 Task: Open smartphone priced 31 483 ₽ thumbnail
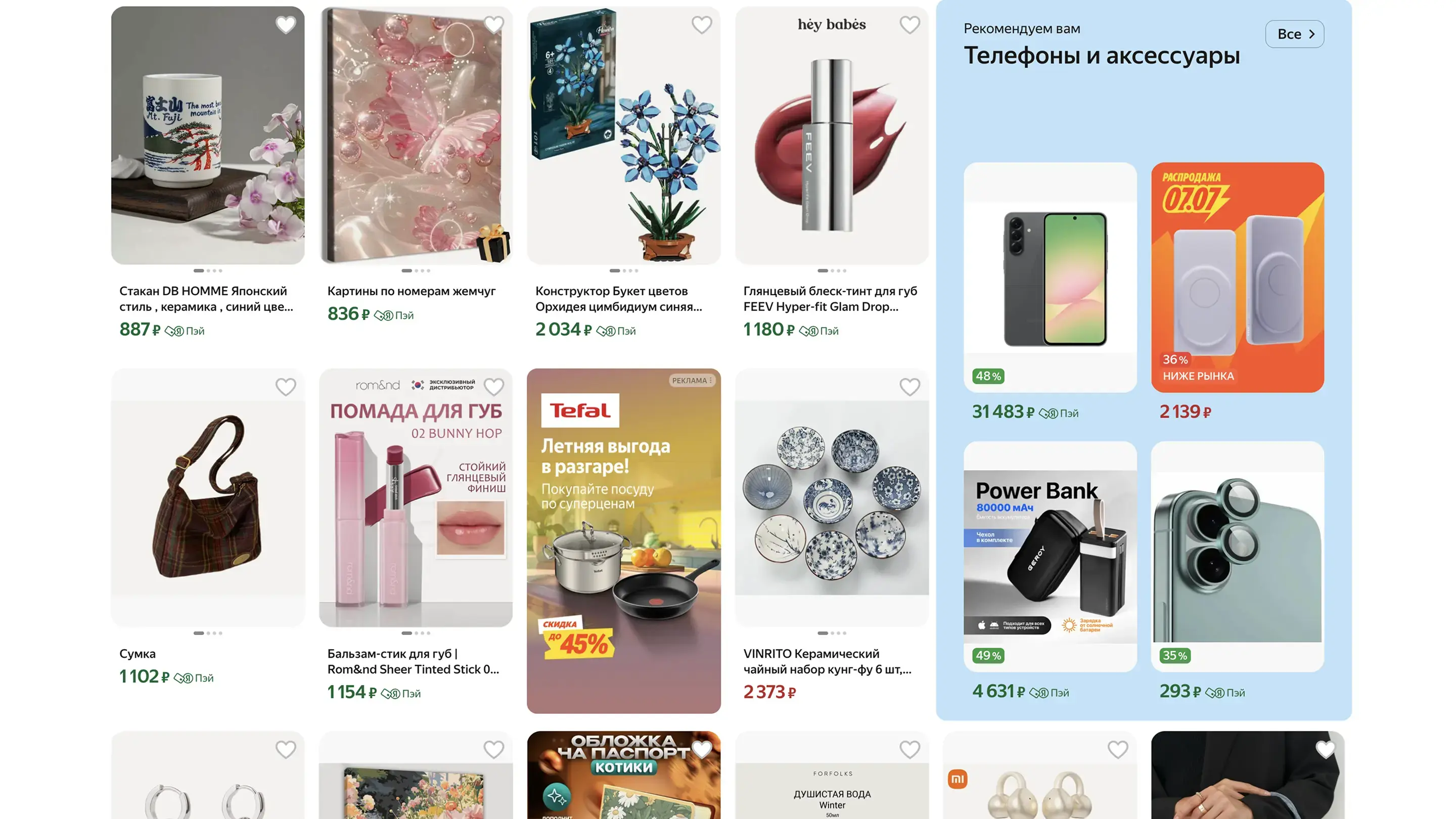1050,278
